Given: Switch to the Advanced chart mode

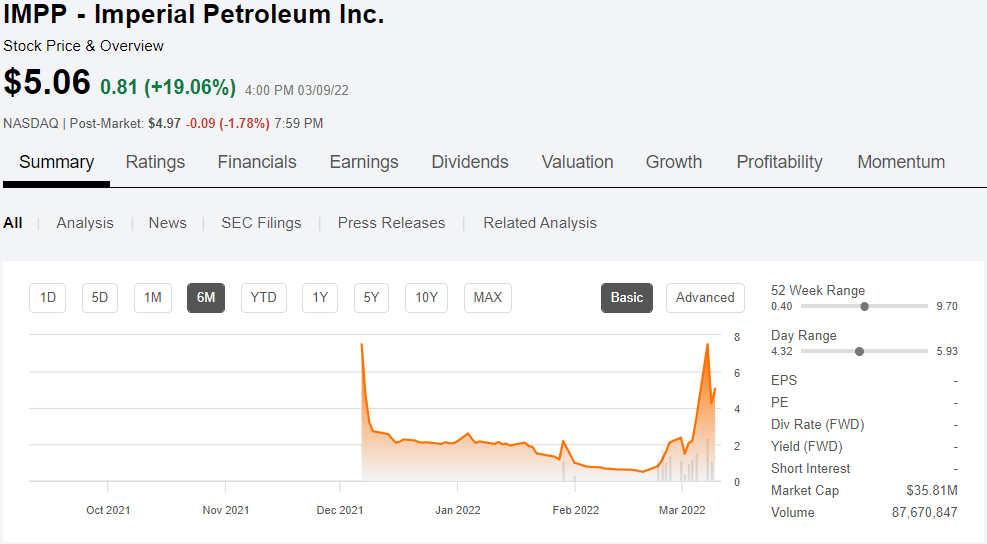Looking at the screenshot, I should [x=705, y=298].
